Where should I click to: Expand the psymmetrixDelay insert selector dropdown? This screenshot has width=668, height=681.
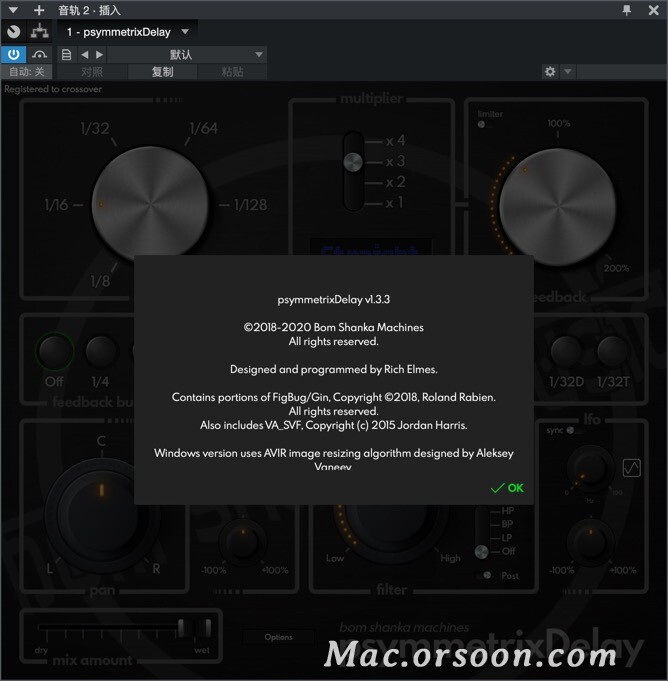[x=185, y=31]
